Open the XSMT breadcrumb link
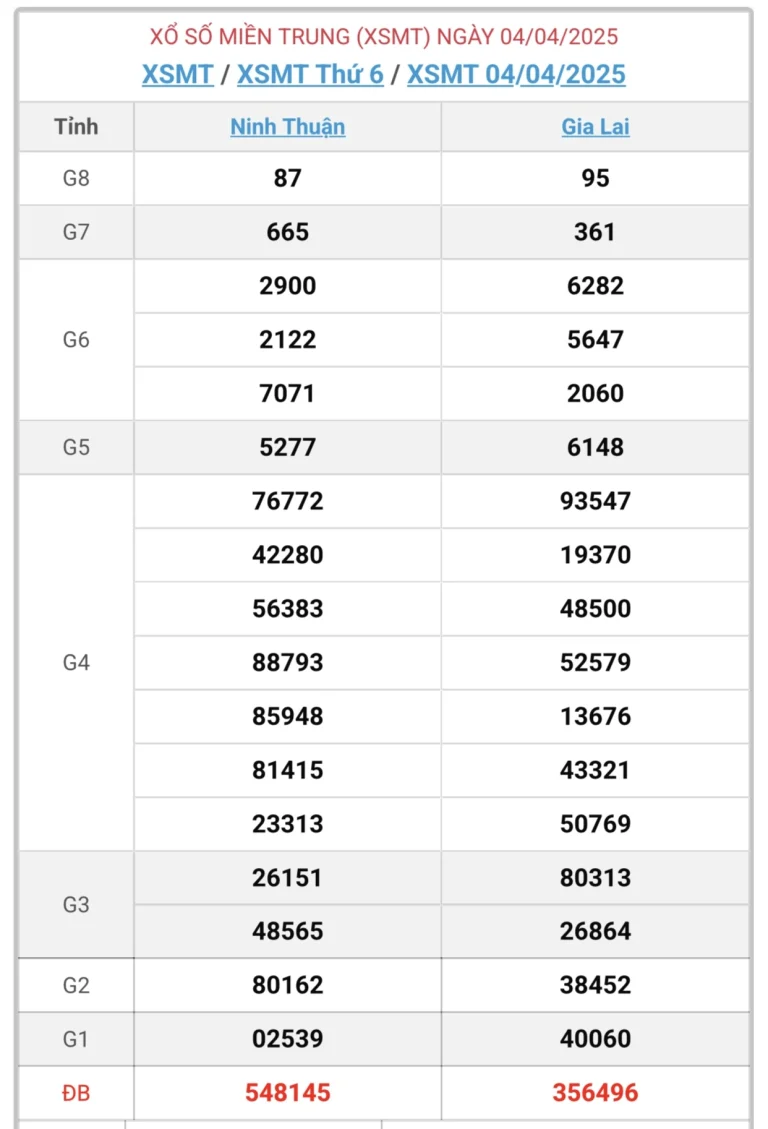The width and height of the screenshot is (768, 1129). (177, 74)
